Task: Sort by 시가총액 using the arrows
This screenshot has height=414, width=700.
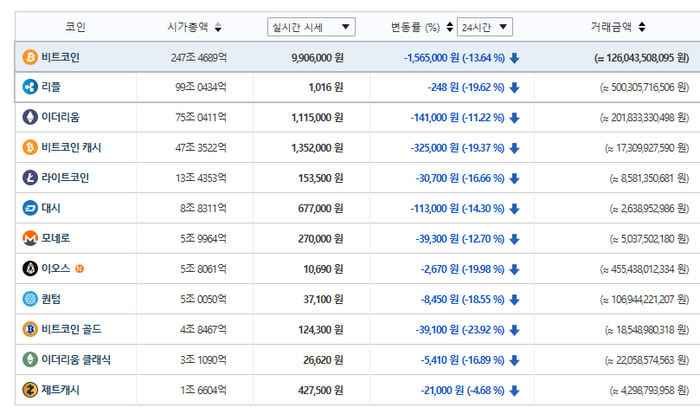Action: [x=218, y=27]
